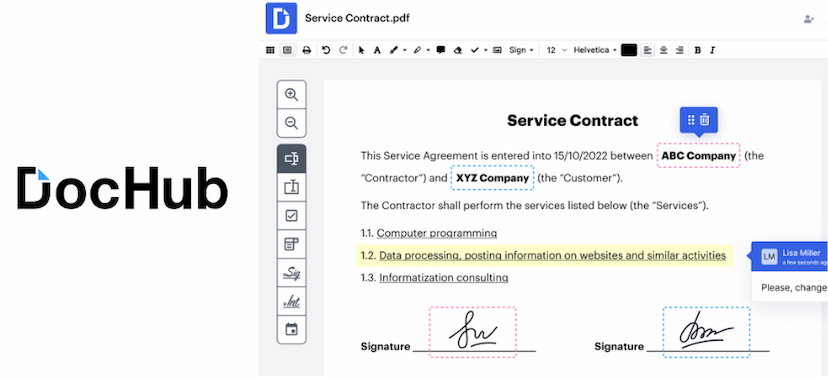Select the highlighter tool

click(417, 50)
